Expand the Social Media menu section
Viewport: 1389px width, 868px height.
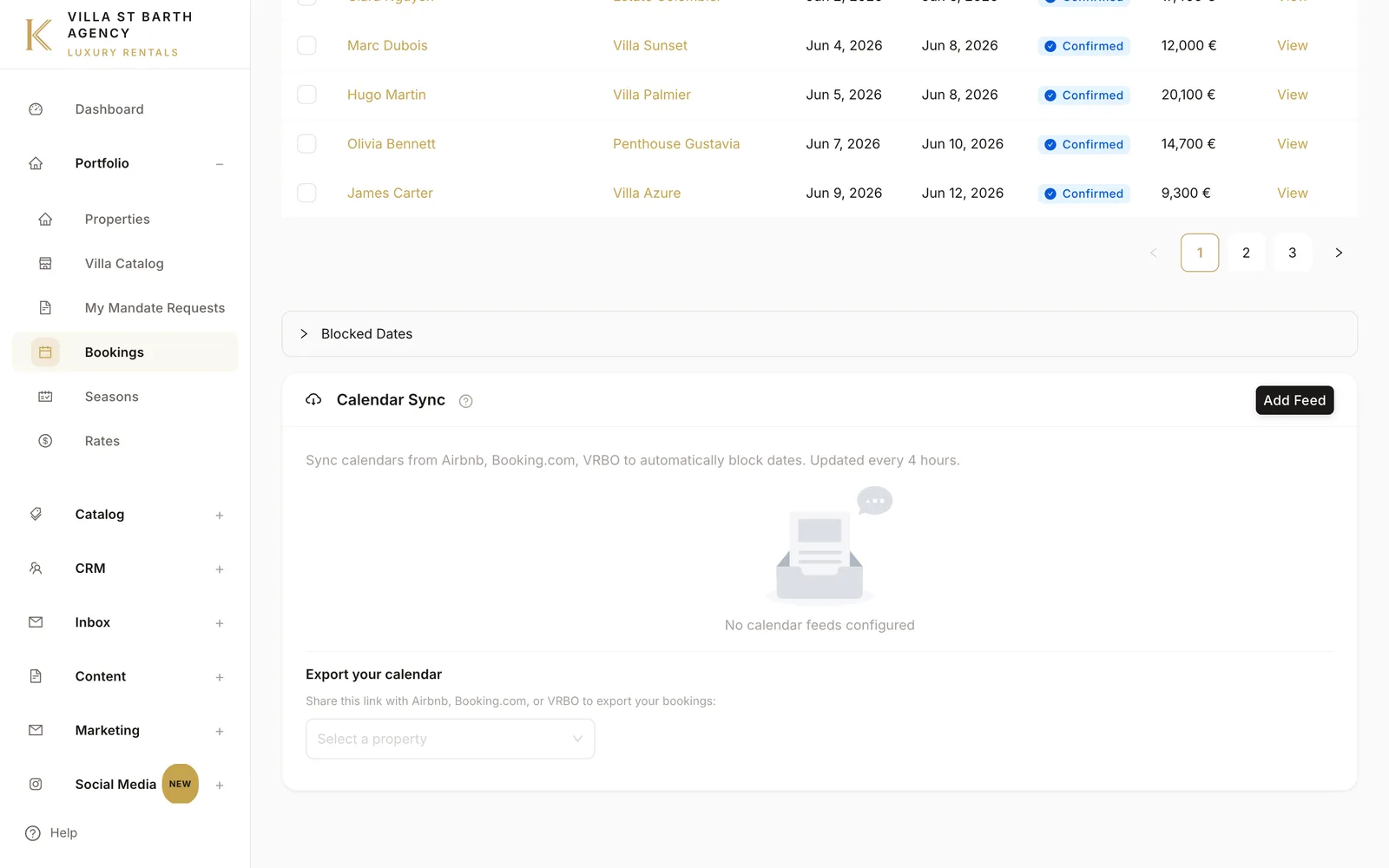[220, 786]
